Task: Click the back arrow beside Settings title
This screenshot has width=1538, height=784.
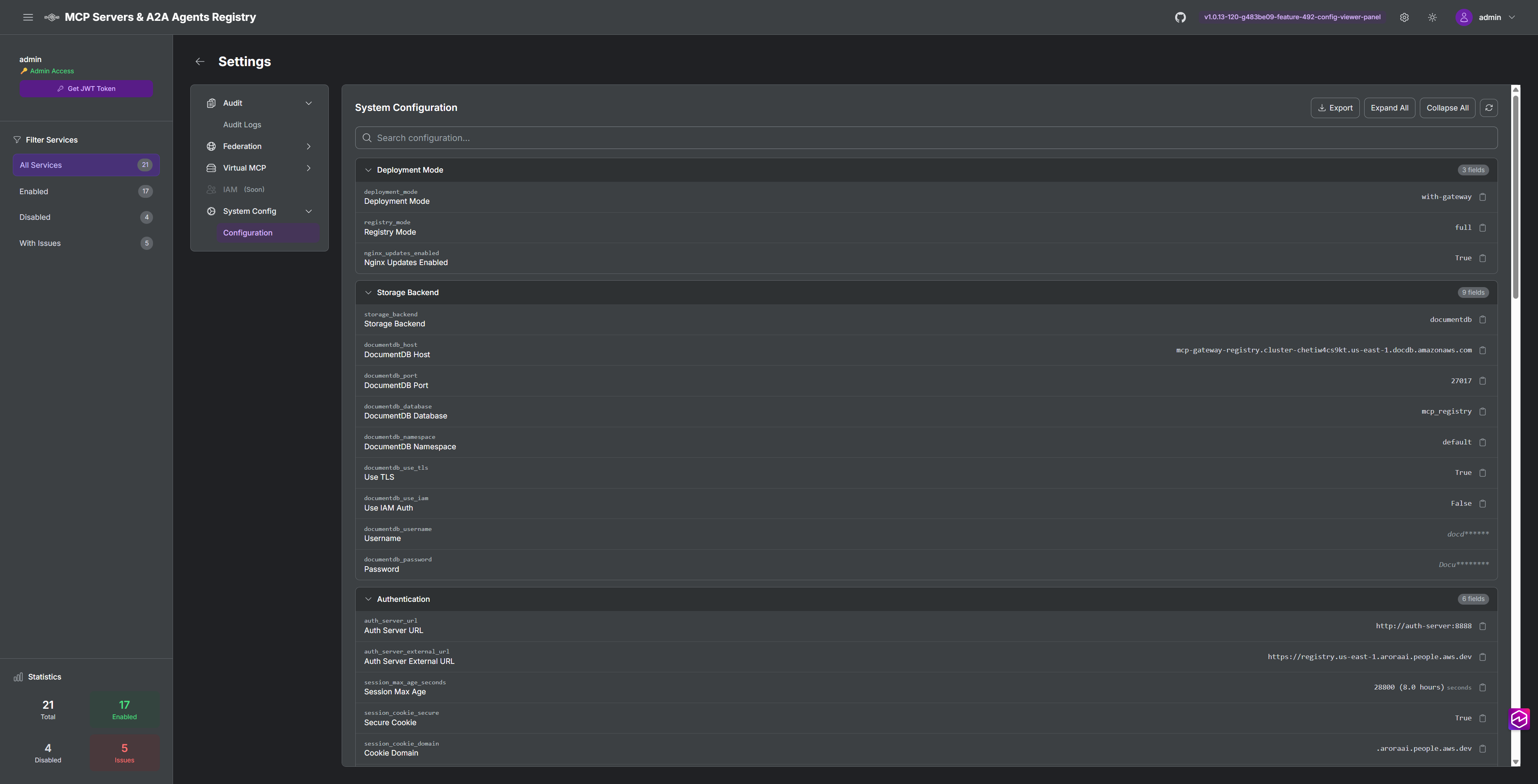Action: click(200, 62)
